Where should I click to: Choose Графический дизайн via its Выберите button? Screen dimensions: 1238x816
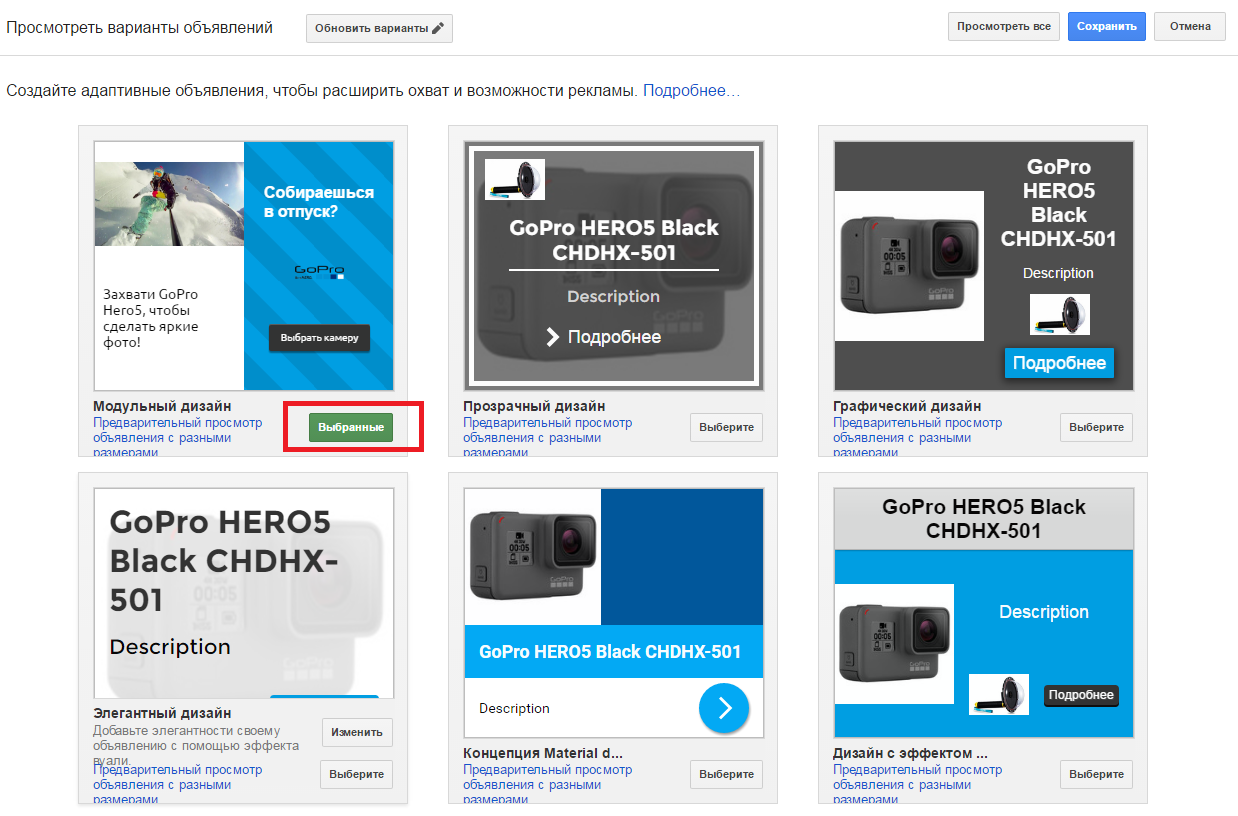coord(1097,427)
